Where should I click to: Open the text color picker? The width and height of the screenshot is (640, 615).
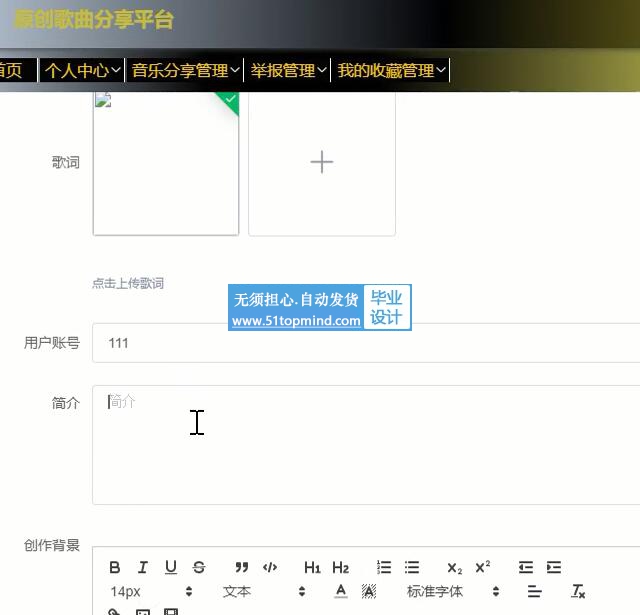(341, 592)
